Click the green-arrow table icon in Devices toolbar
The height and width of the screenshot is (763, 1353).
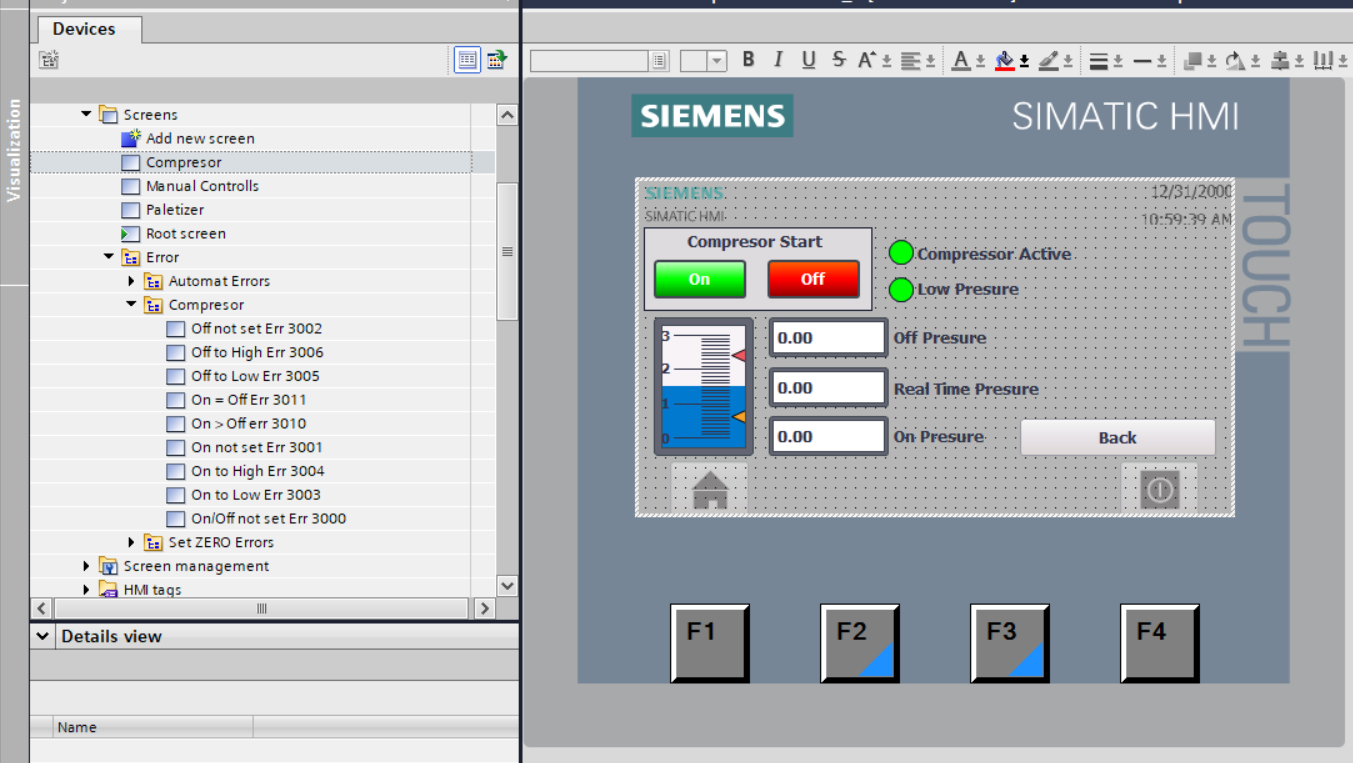click(497, 60)
